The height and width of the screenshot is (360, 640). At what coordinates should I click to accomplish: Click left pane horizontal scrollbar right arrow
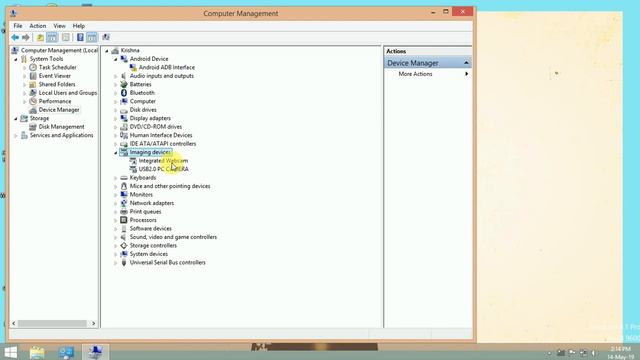pyautogui.click(x=93, y=323)
